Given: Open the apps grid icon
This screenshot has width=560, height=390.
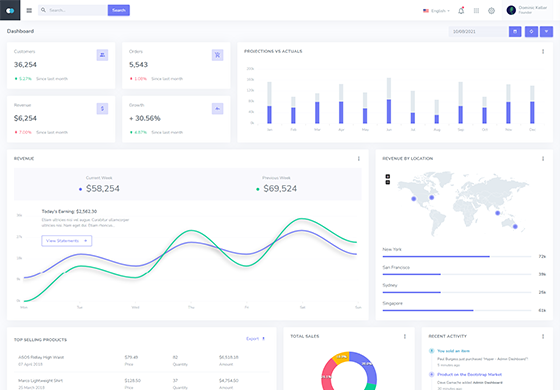Looking at the screenshot, I should click(x=476, y=11).
